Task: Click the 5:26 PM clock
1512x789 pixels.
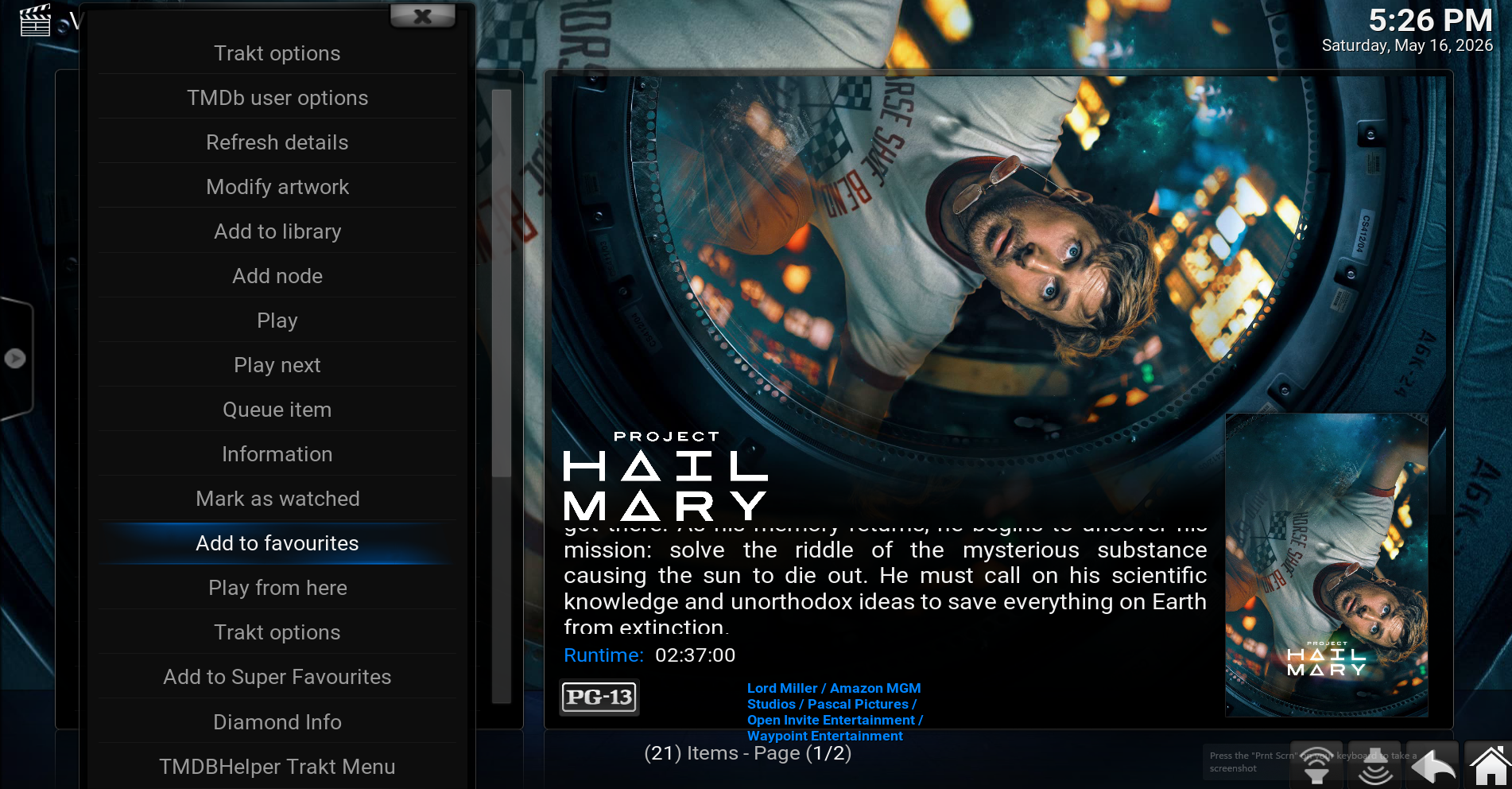Action: point(1430,20)
